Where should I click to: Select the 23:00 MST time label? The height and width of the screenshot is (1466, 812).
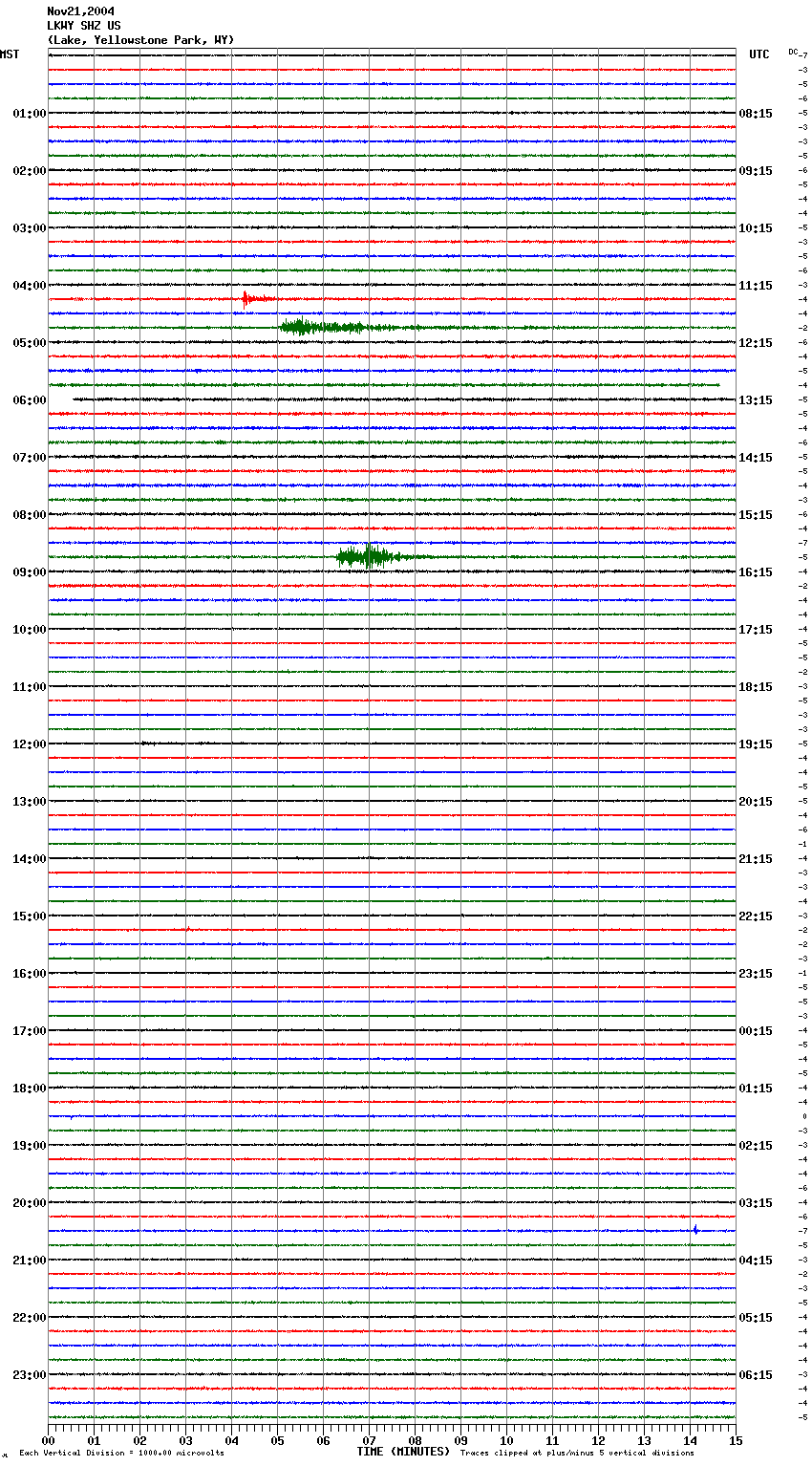pos(29,1375)
